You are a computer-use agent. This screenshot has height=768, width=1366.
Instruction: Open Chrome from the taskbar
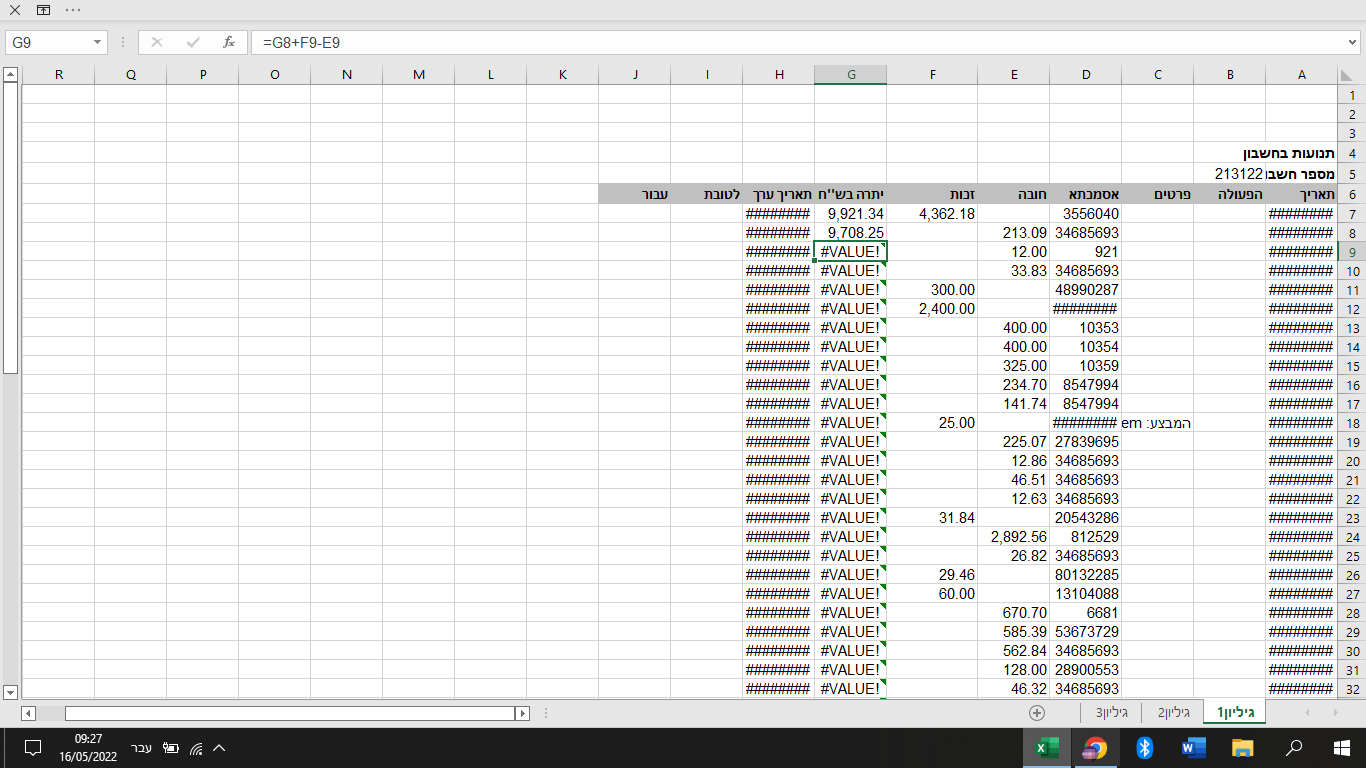(1095, 748)
